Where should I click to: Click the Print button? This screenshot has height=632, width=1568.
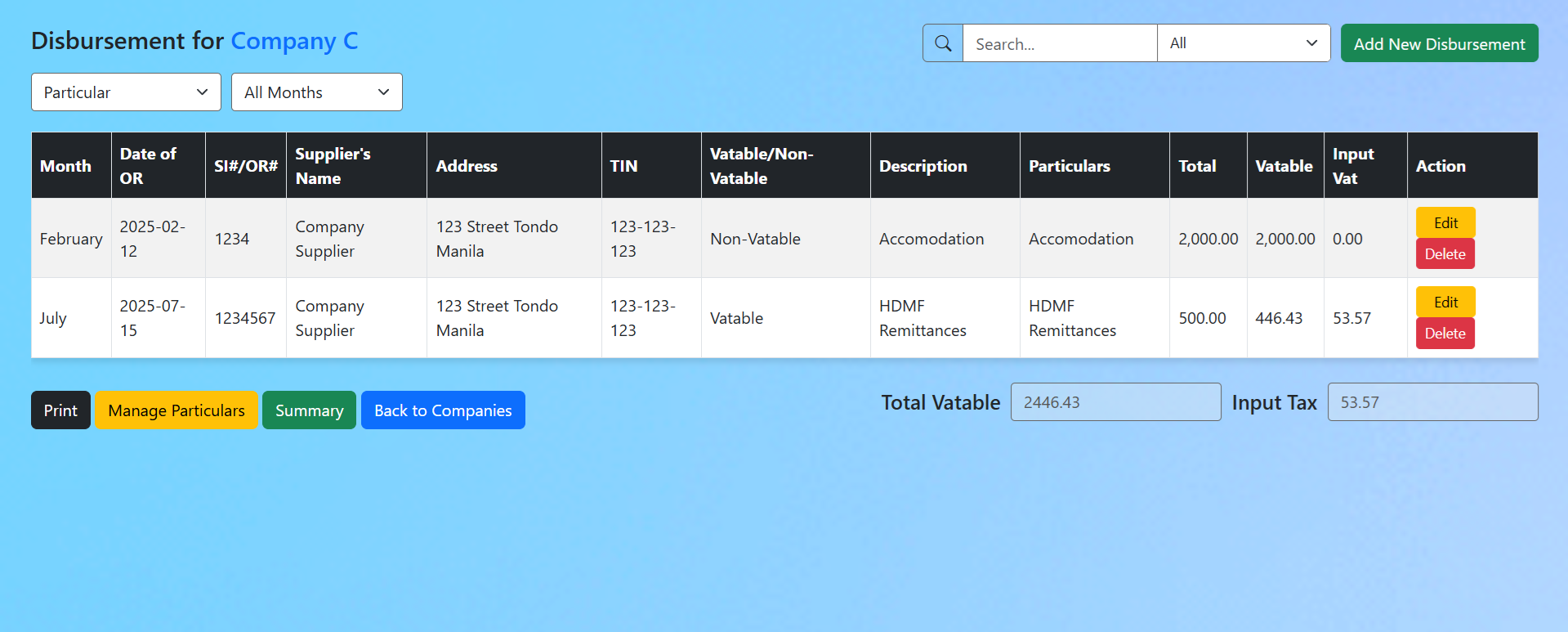[x=60, y=410]
